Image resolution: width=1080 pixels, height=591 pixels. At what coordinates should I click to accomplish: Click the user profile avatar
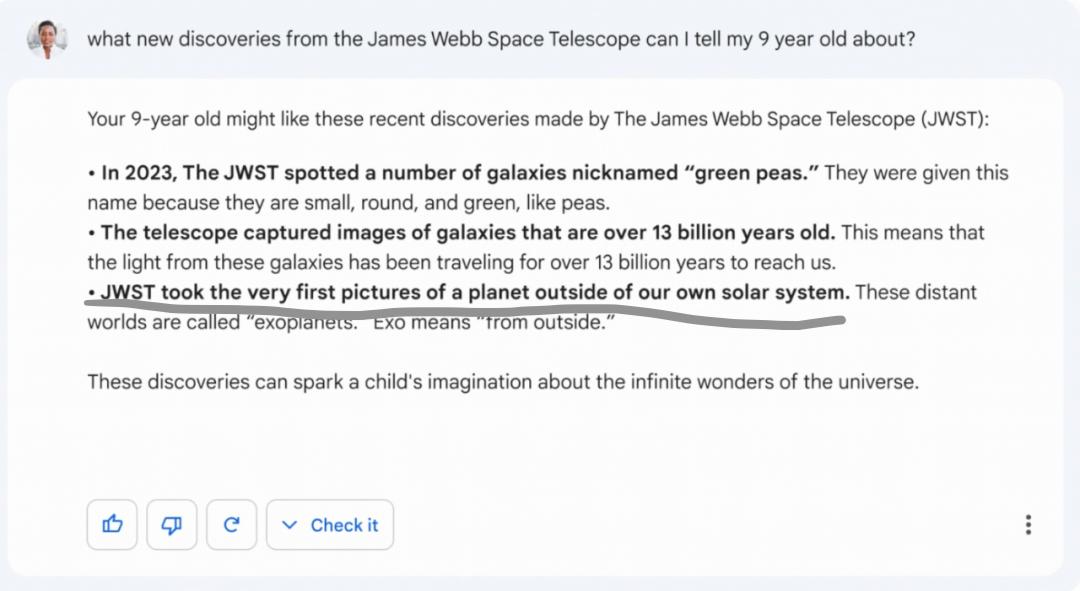(47, 39)
